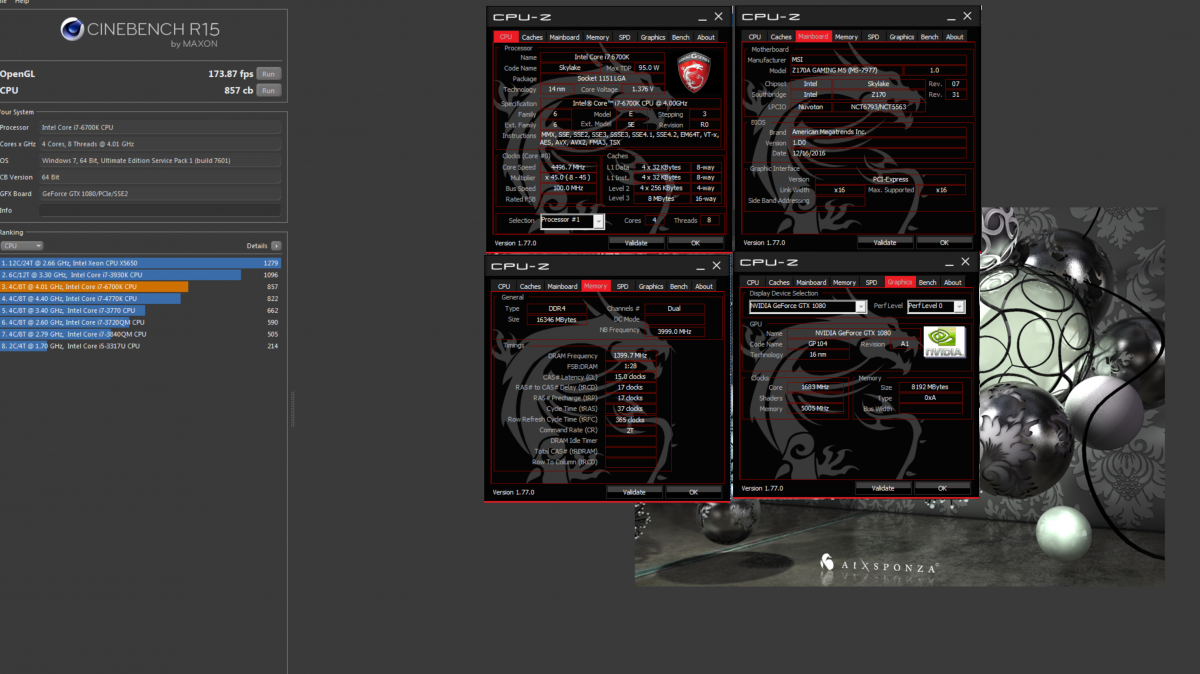Select the Intel Core i7-3720QM ranking row
Image resolution: width=1200 pixels, height=674 pixels.
pos(141,323)
